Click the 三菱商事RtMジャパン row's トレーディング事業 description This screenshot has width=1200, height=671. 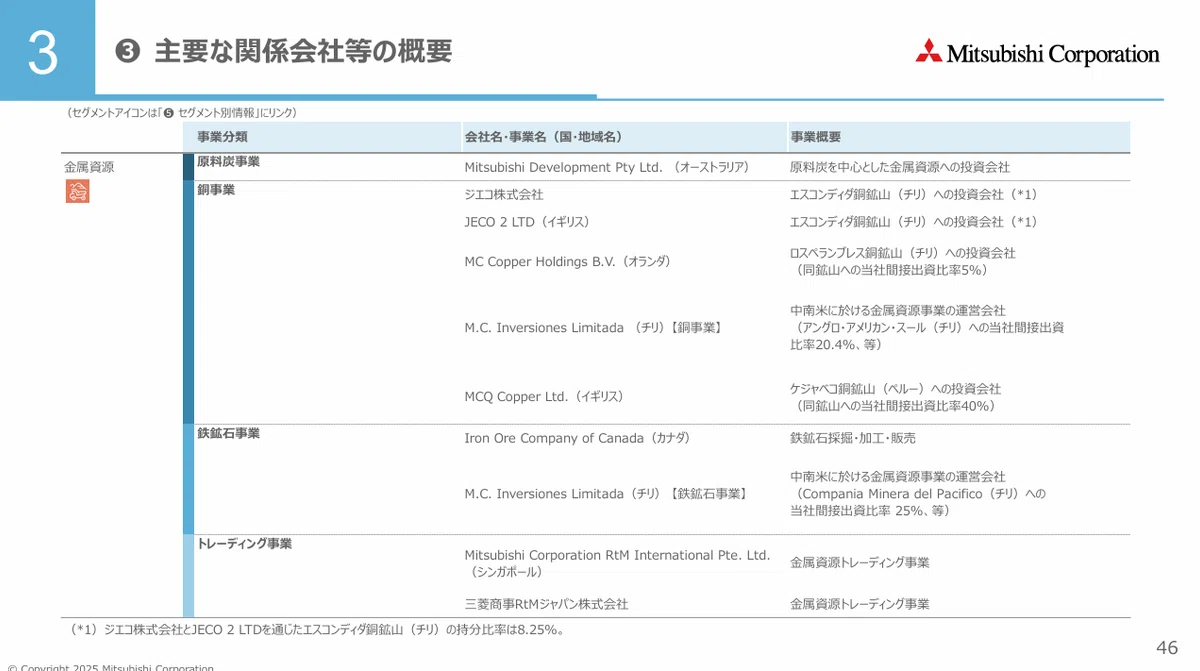859,604
